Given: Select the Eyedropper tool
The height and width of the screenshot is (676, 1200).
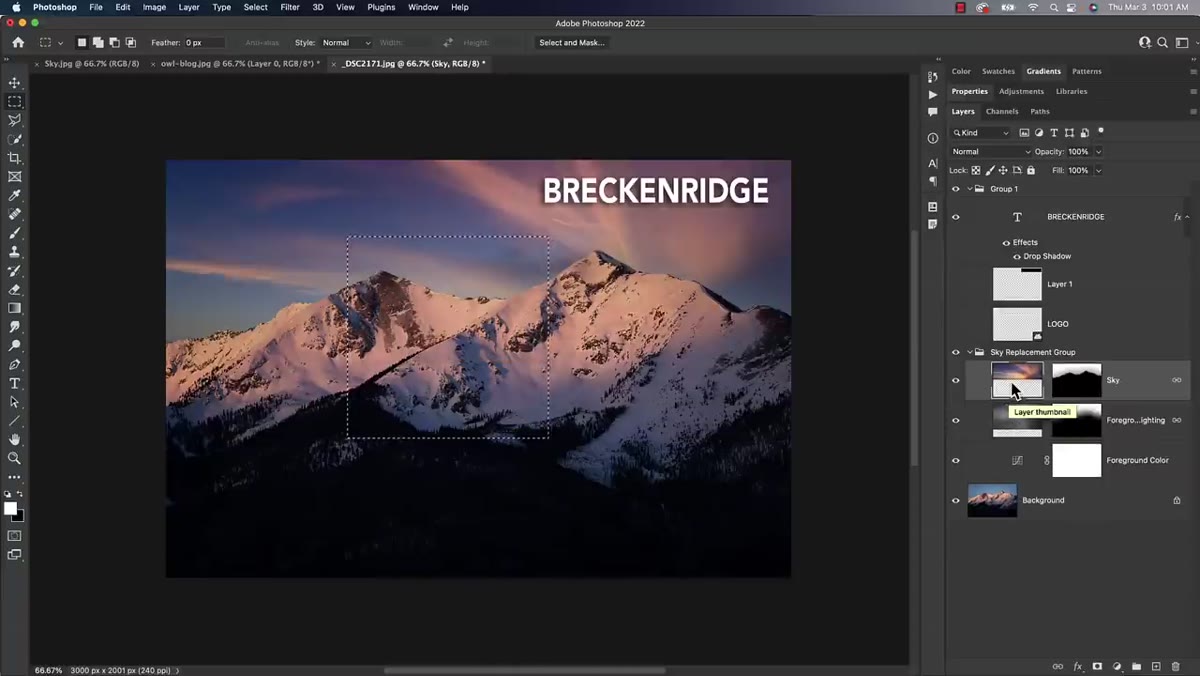Looking at the screenshot, I should click(x=14, y=196).
